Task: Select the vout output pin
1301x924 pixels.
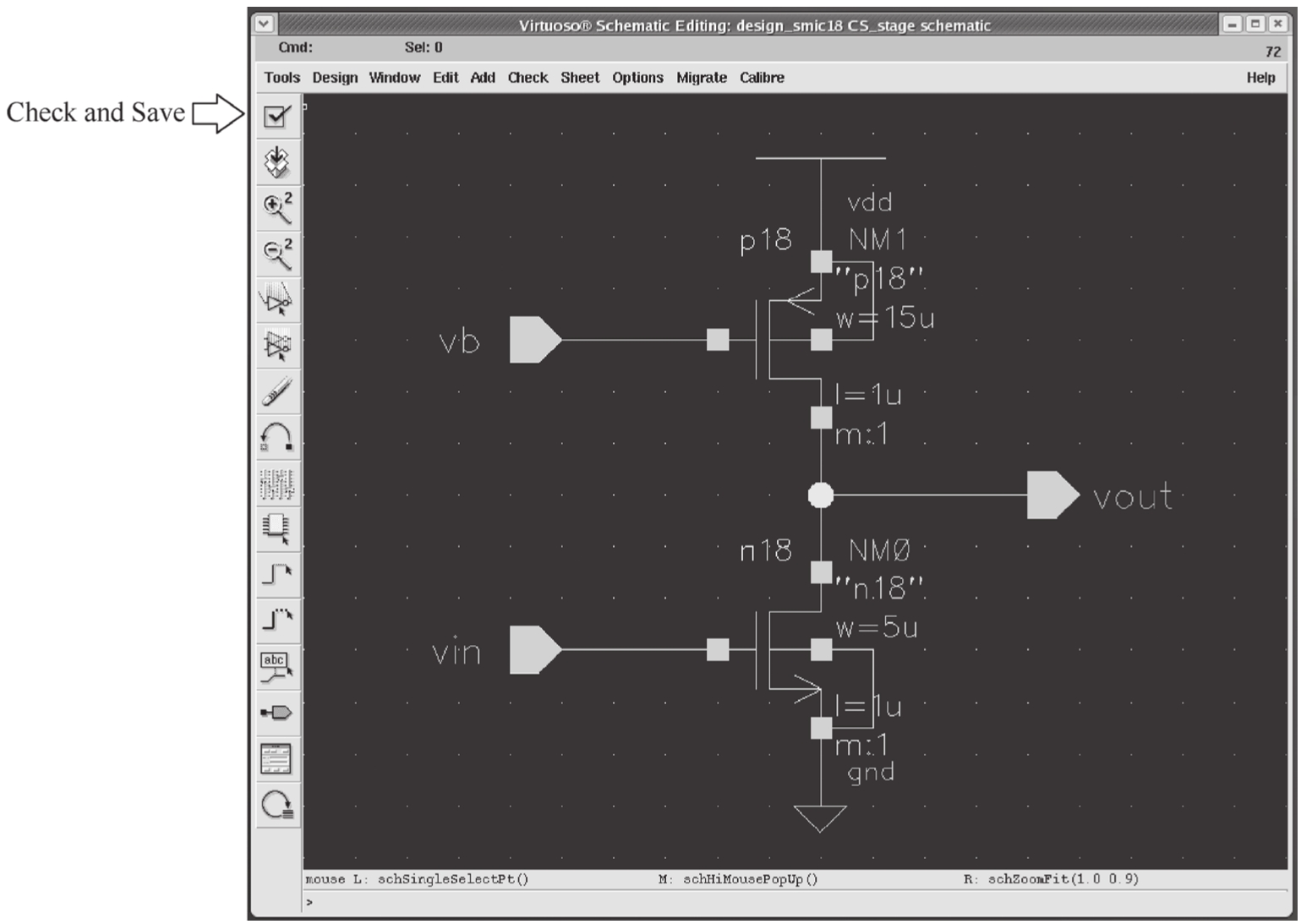Action: coord(1052,495)
